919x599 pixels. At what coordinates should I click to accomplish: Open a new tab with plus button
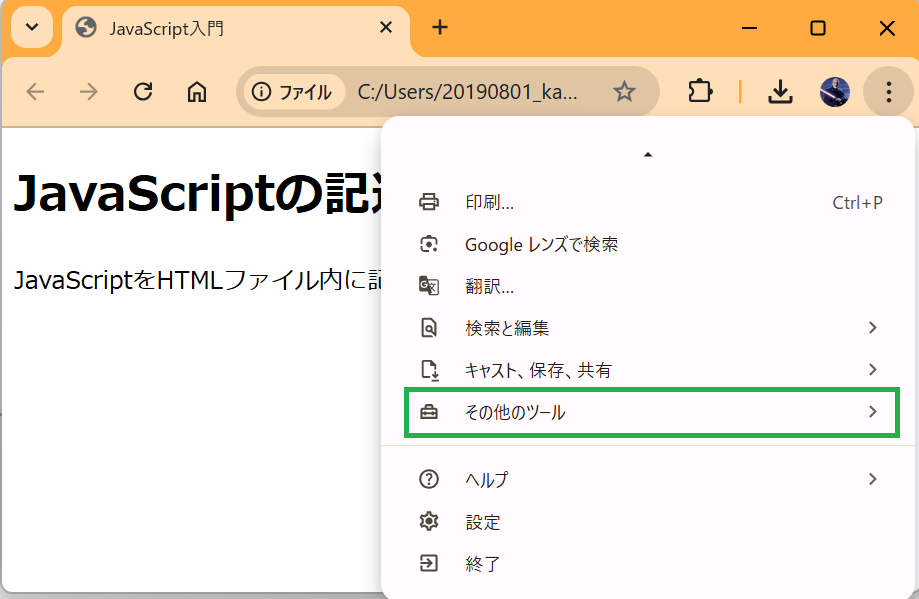click(x=440, y=27)
